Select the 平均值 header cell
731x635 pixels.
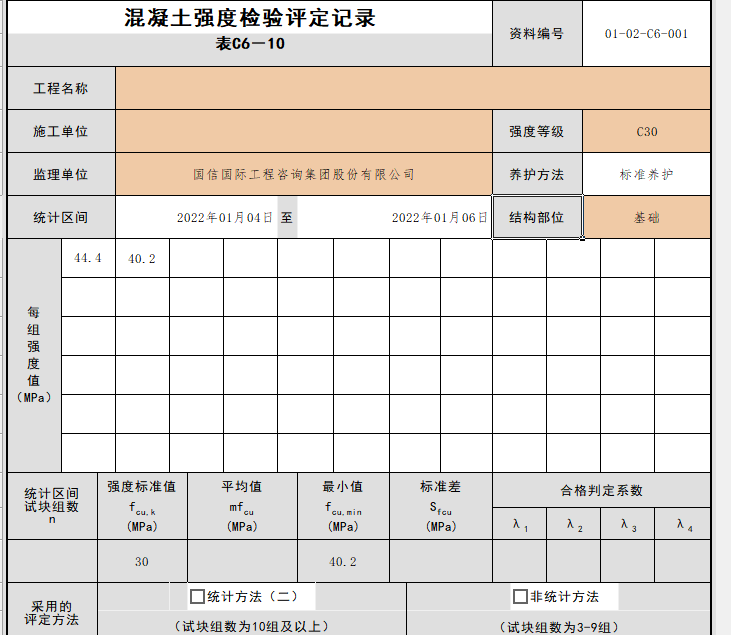coord(242,506)
